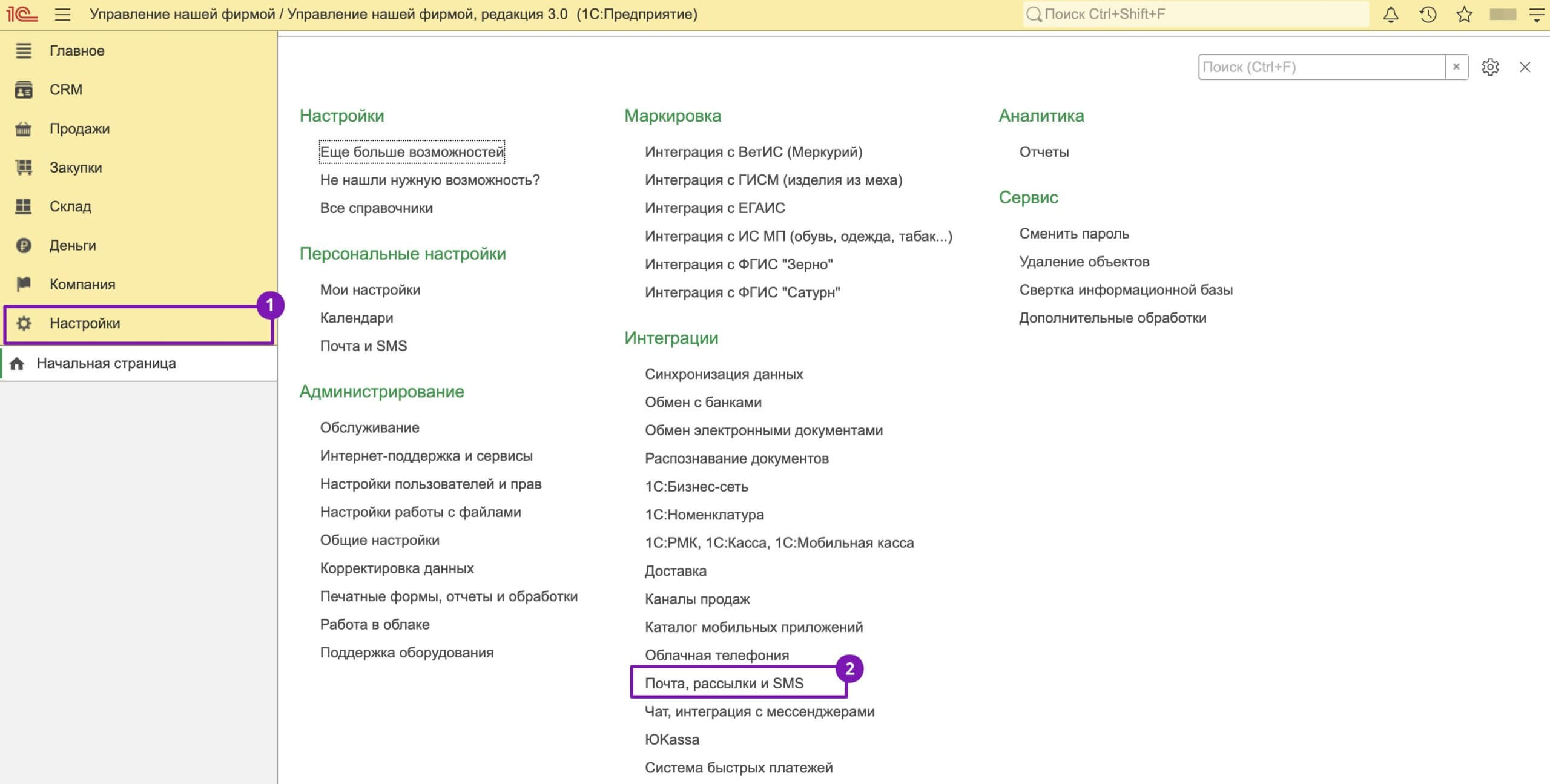
Task: Click the Закупки cart icon
Action: pos(24,168)
